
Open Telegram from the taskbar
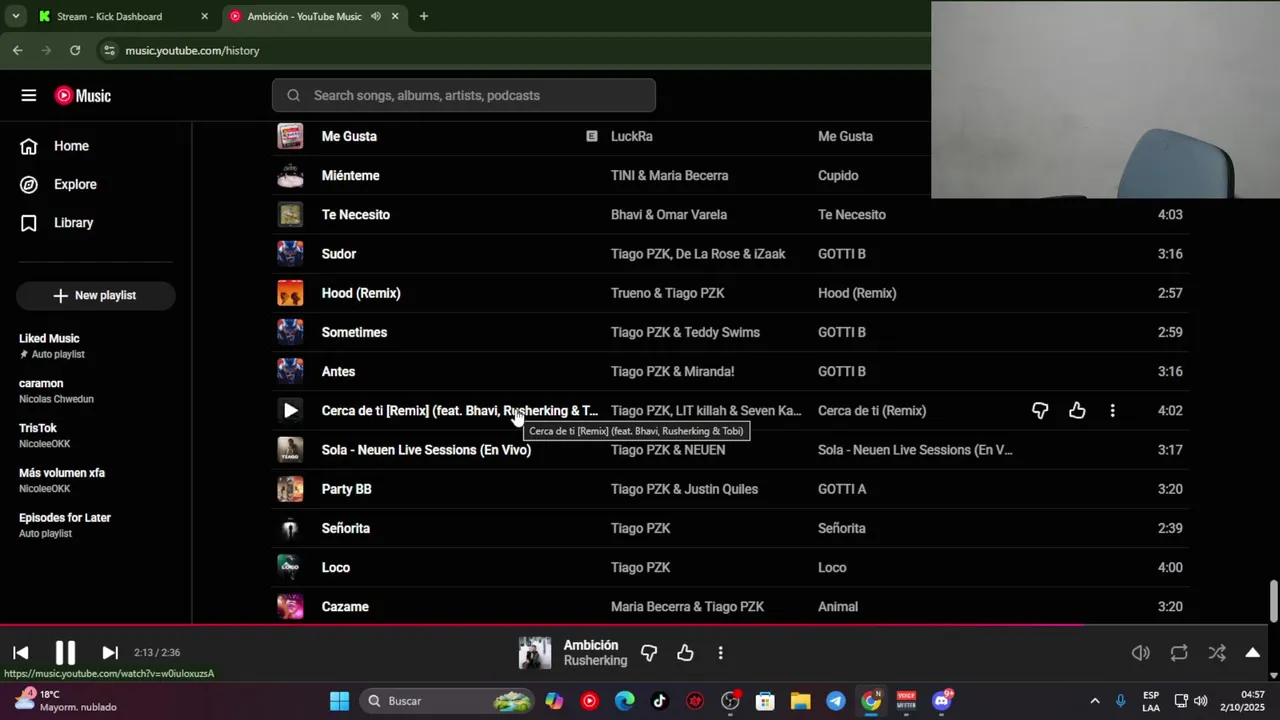836,701
